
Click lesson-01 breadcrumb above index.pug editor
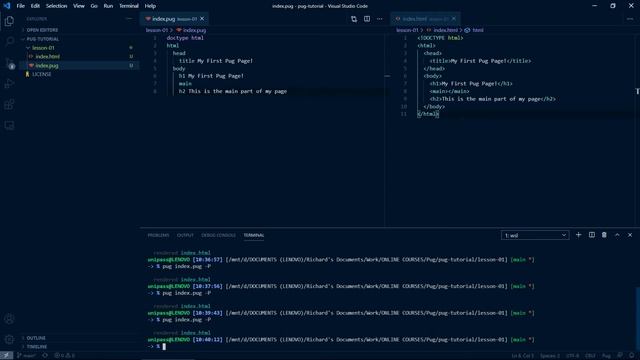click(x=157, y=30)
